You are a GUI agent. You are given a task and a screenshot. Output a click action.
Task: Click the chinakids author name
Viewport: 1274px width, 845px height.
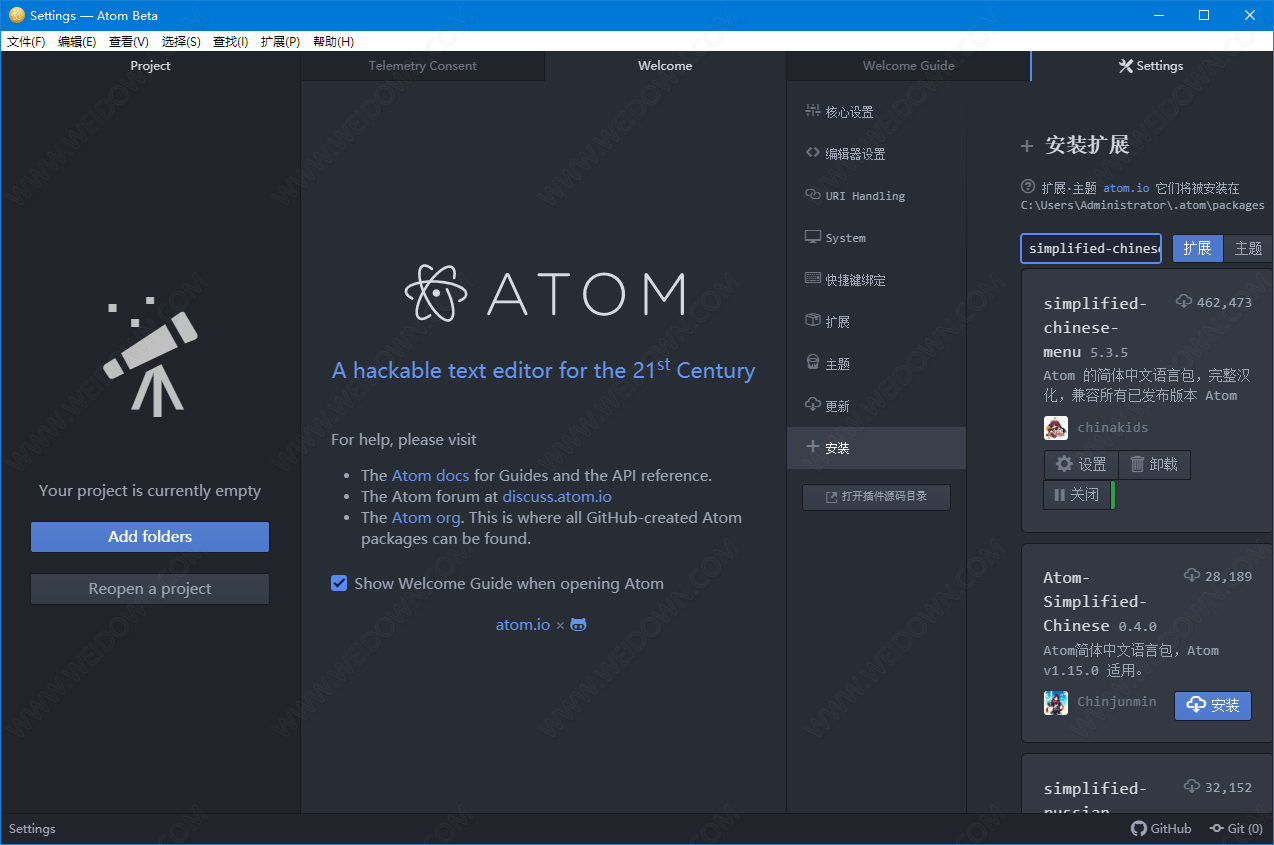point(1113,428)
